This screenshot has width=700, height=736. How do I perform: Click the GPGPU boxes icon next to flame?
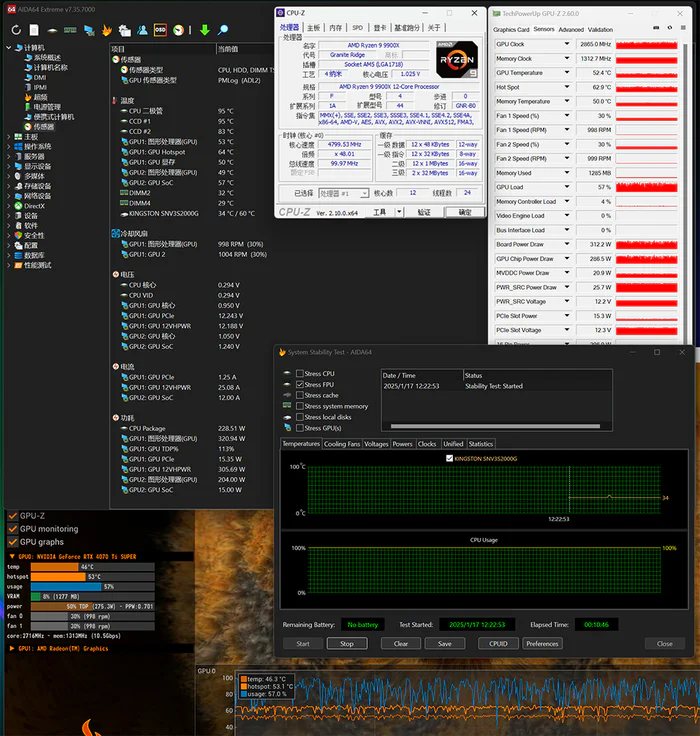[x=124, y=31]
